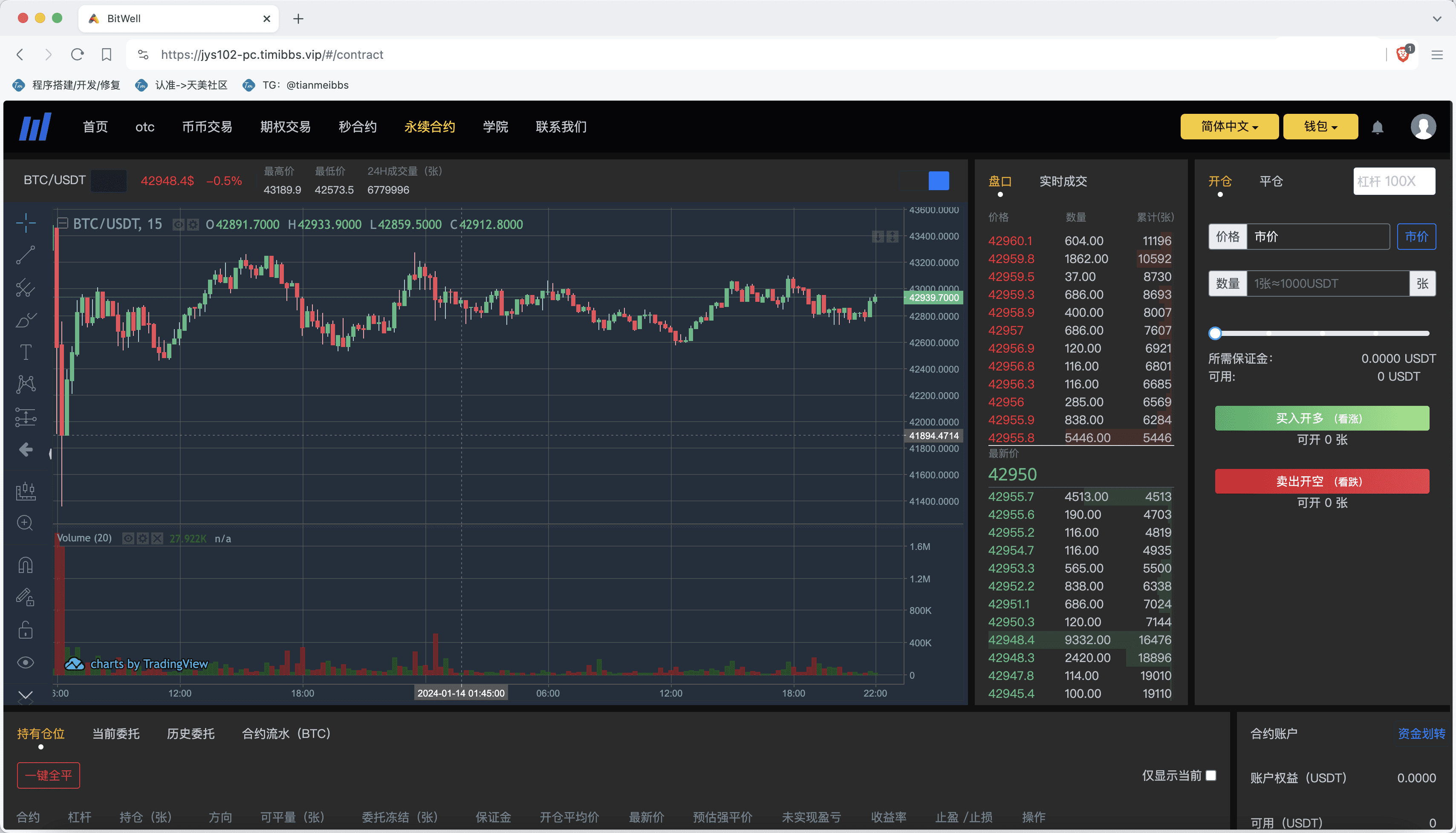Open the 杠杆 100X leverage selector
The height and width of the screenshot is (833, 1456).
1393,181
